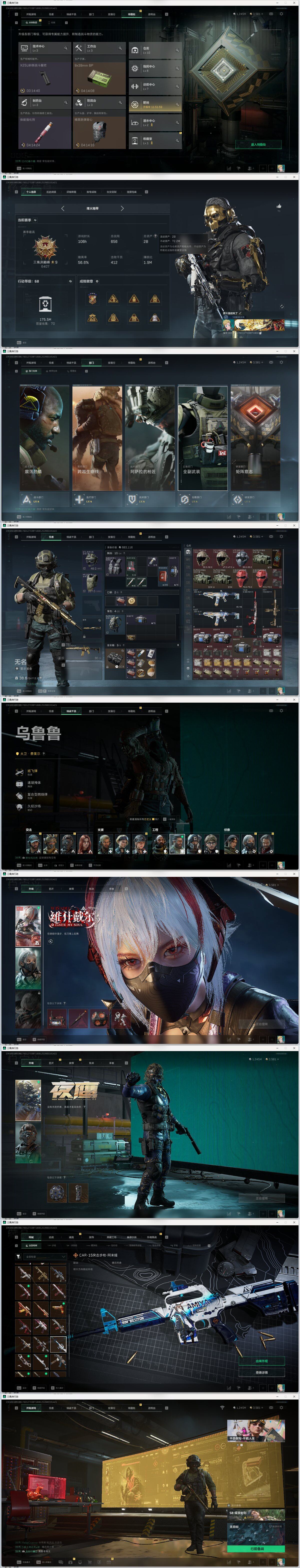
Task: Click question mark beside 大卫·费莱尔
Action: click(44, 754)
